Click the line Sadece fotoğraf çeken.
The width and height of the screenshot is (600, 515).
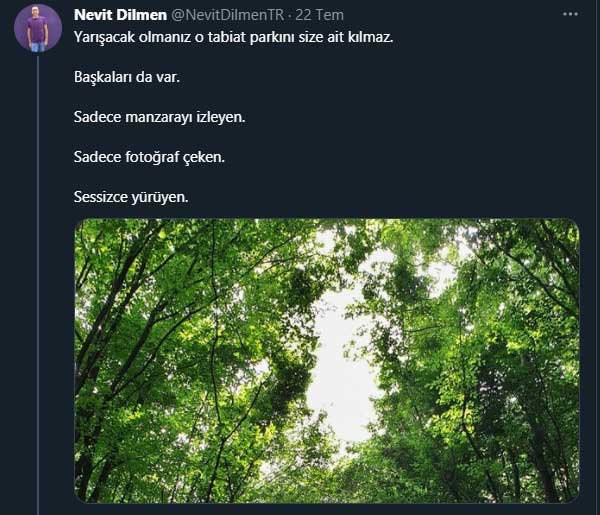[x=149, y=156]
